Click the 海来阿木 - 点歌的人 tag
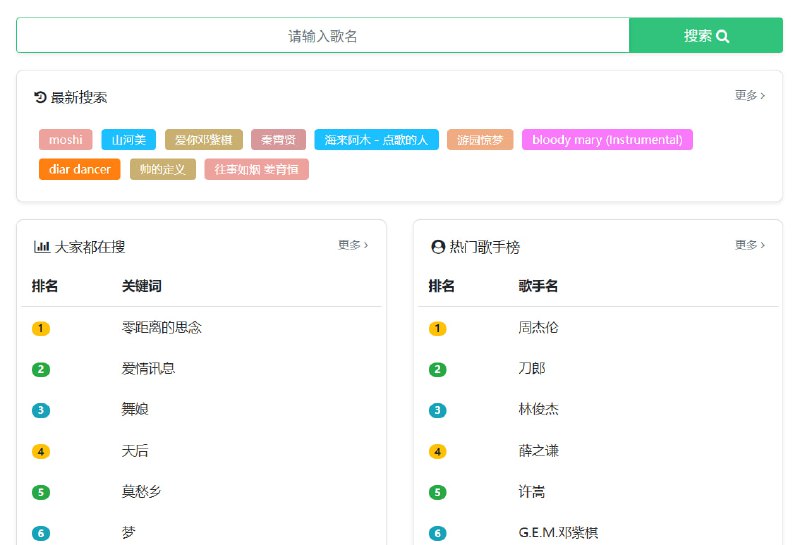800x545 pixels. pos(376,140)
